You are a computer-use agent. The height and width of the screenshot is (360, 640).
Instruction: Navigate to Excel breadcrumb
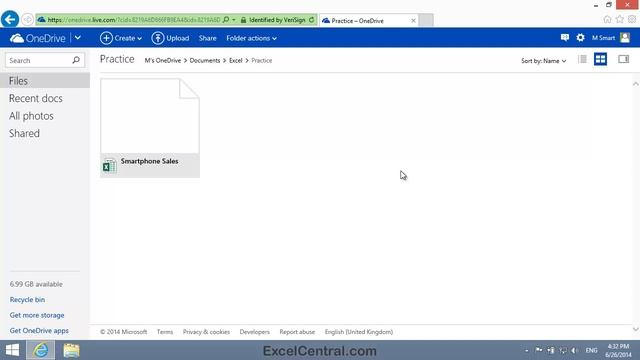[236, 60]
